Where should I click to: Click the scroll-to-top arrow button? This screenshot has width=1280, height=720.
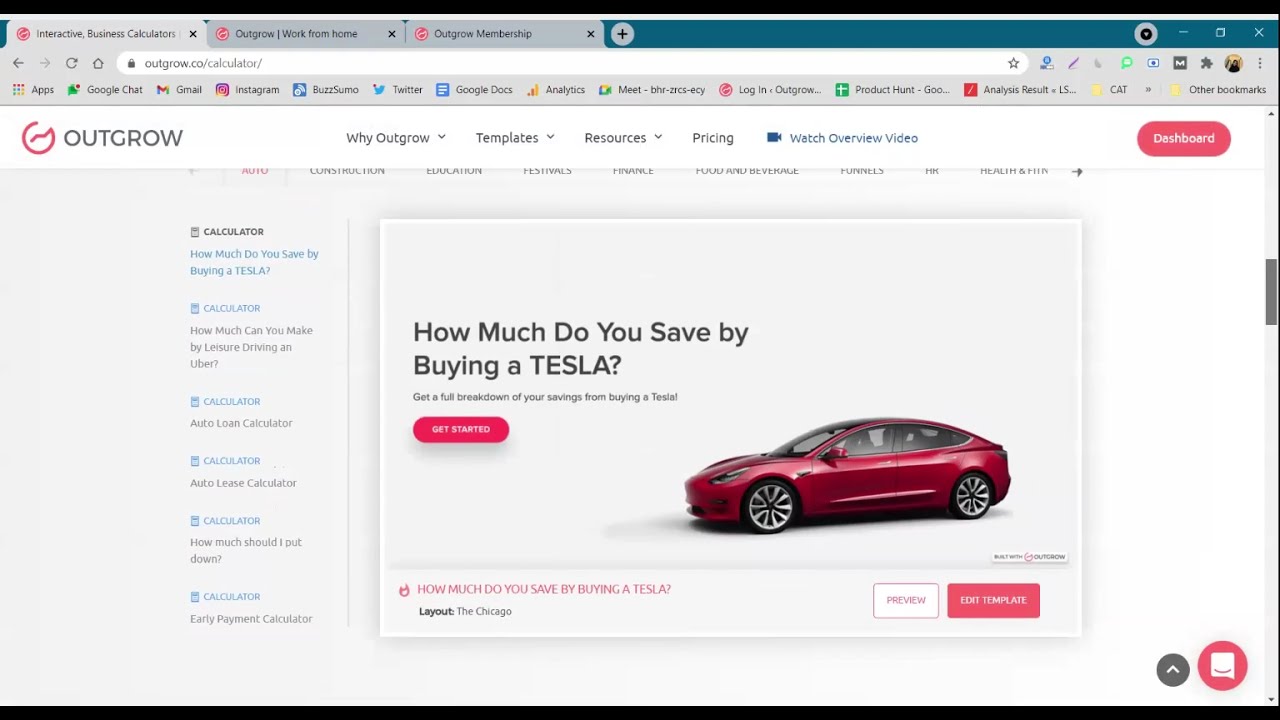[1173, 670]
